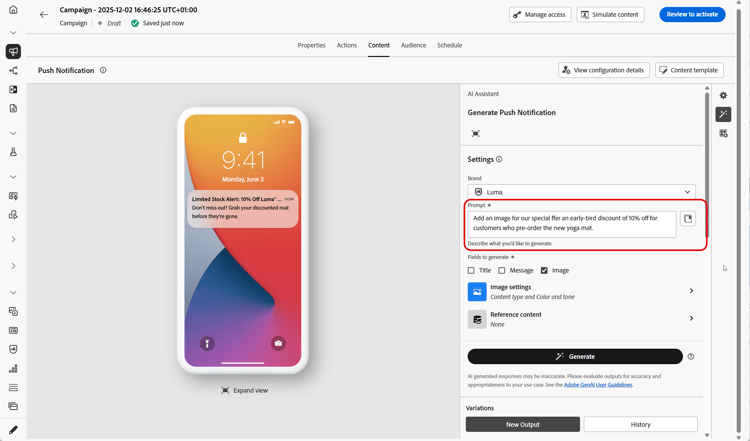This screenshot has height=441, width=750.
Task: Click the right rail icon below the wand
Action: tap(723, 133)
